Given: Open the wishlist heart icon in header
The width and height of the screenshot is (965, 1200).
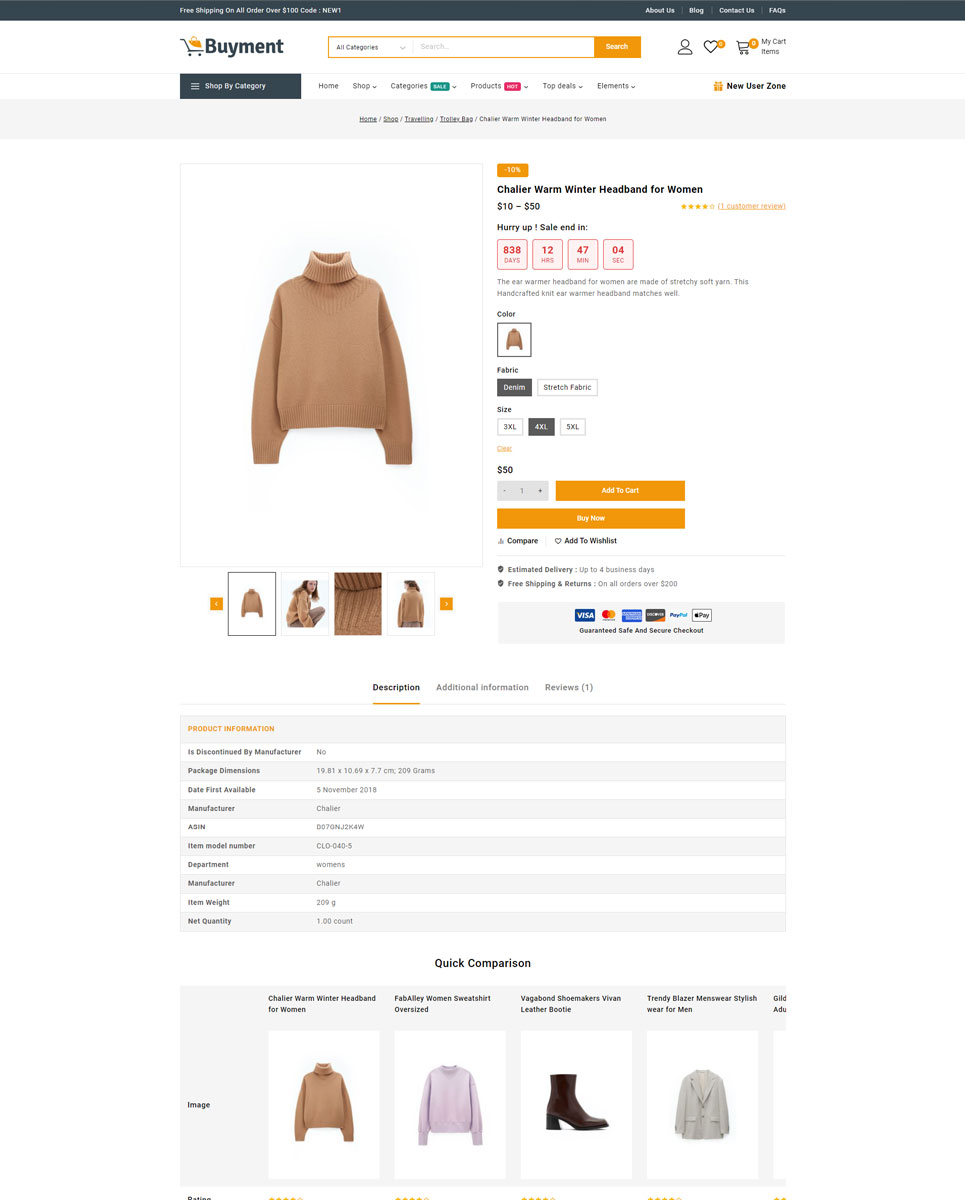Looking at the screenshot, I should click(710, 47).
